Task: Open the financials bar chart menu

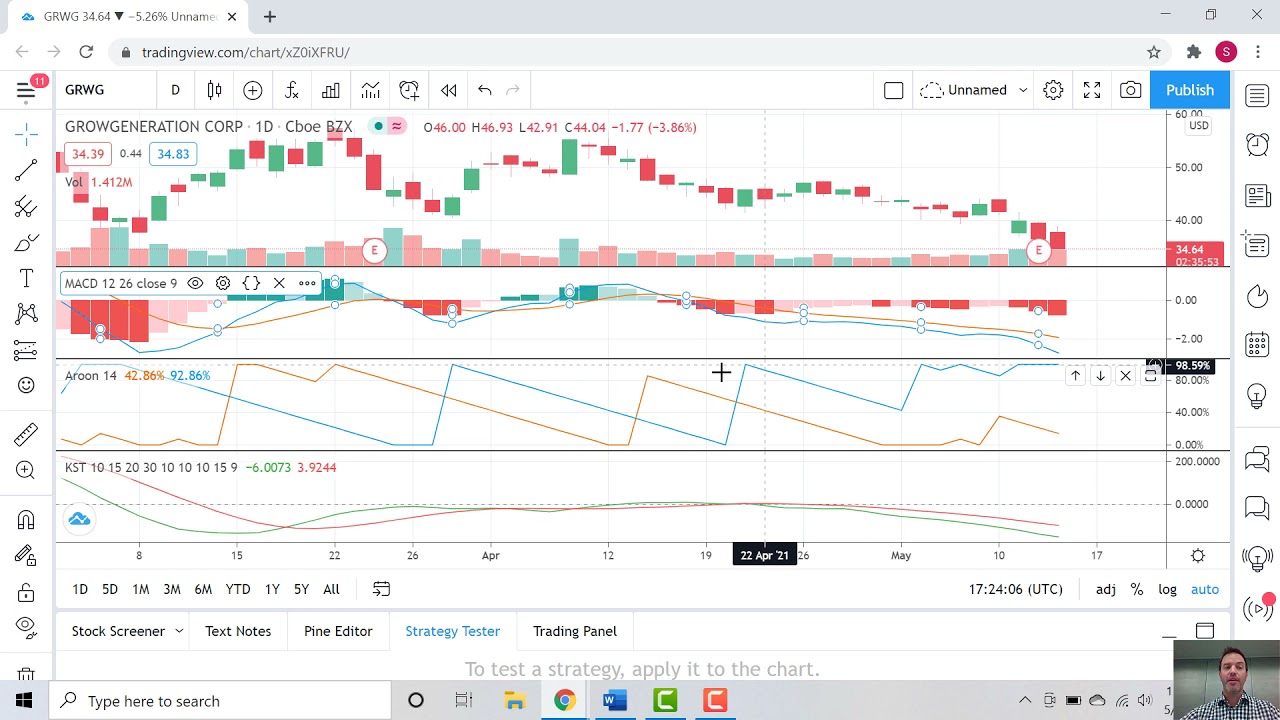Action: [x=331, y=90]
